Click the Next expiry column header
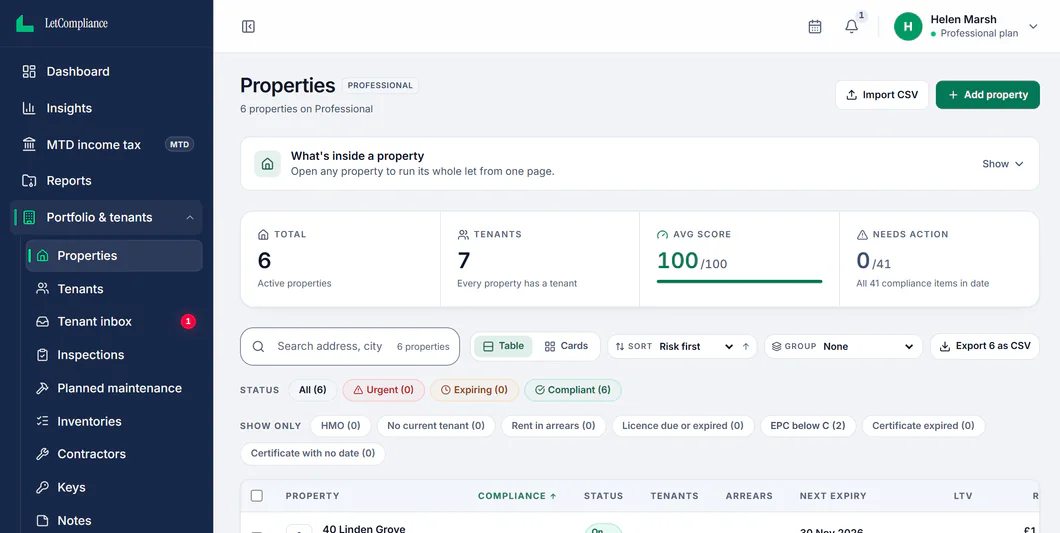Screen dimensions: 1060x533 pos(833,496)
